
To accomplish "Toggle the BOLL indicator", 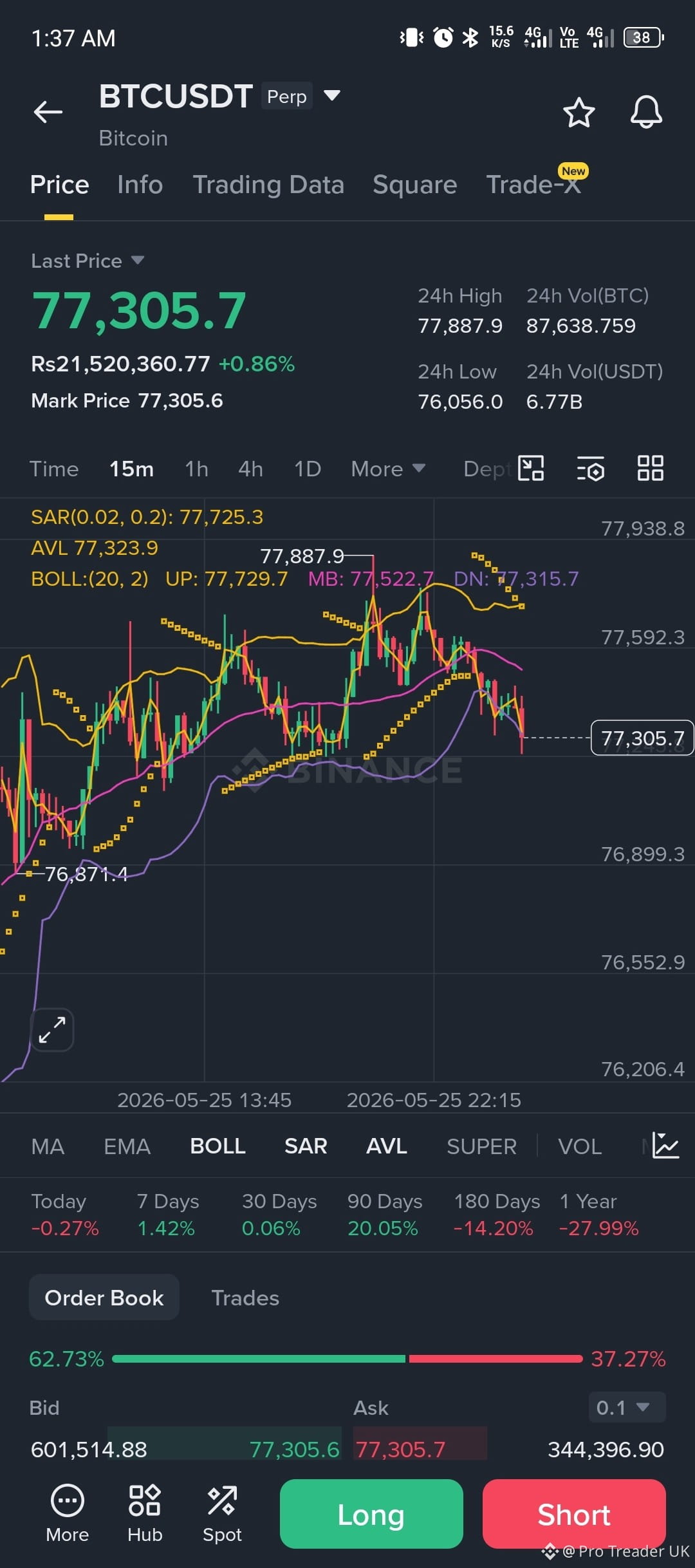I will coord(218,1146).
